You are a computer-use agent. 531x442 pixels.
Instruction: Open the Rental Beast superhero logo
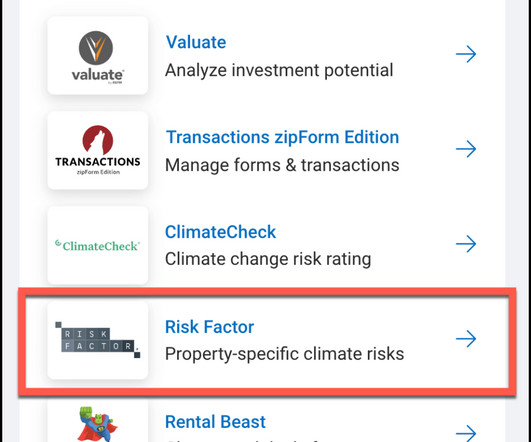coord(98,424)
